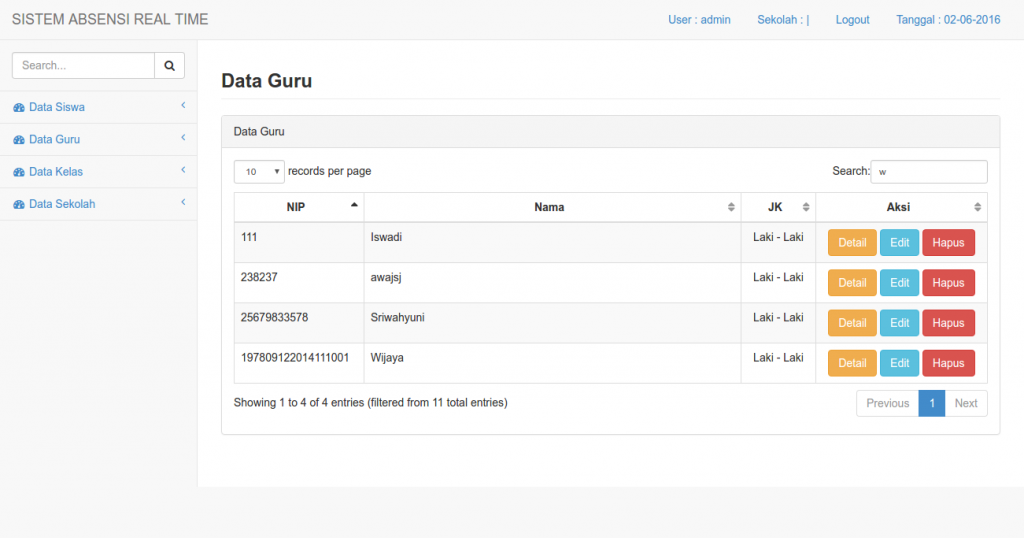Click the dashboard icon beside Data Guru
Image resolution: width=1024 pixels, height=538 pixels.
(x=19, y=140)
